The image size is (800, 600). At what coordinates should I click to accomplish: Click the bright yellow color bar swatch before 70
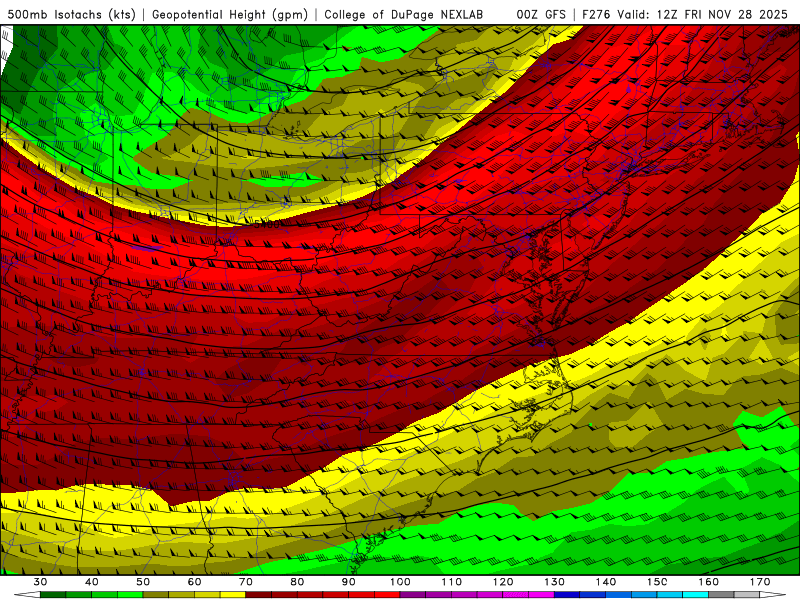(x=233, y=595)
